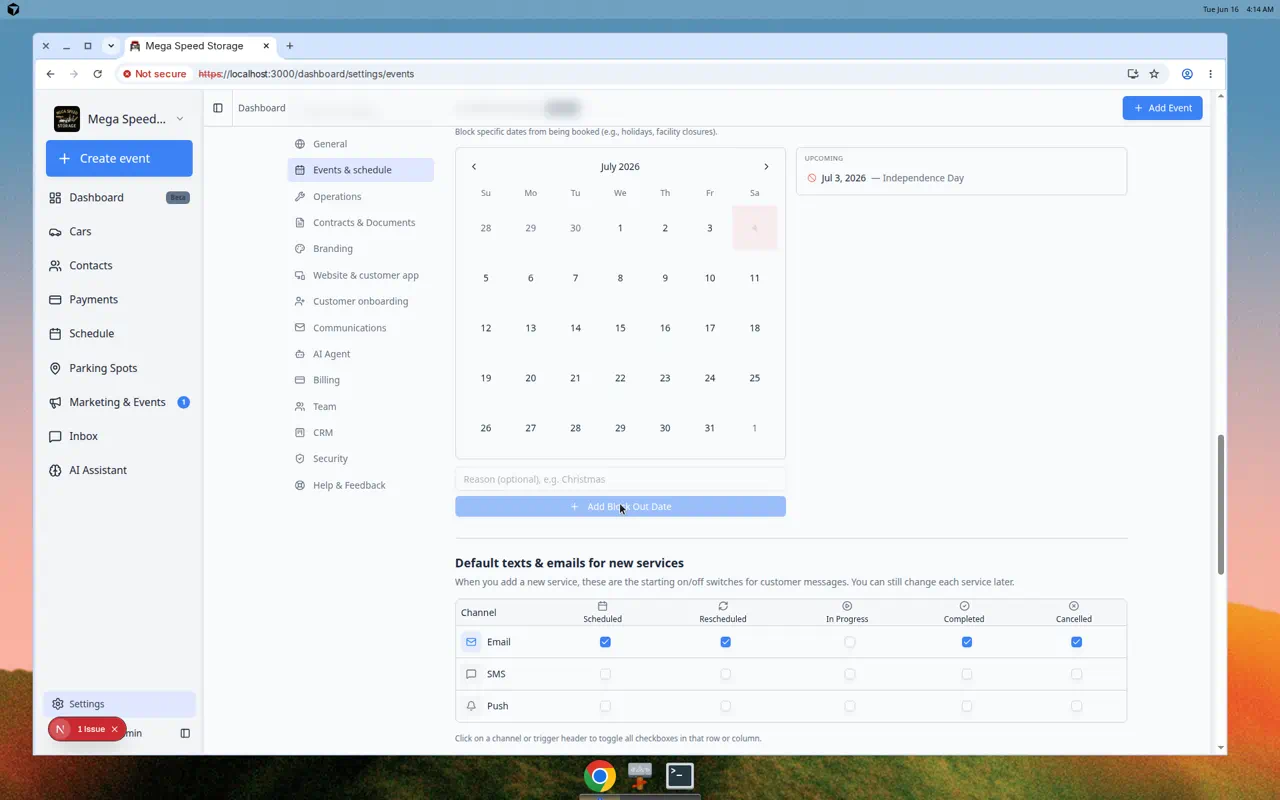
Task: Open Contracts & Documents settings section
Action: pos(361,223)
